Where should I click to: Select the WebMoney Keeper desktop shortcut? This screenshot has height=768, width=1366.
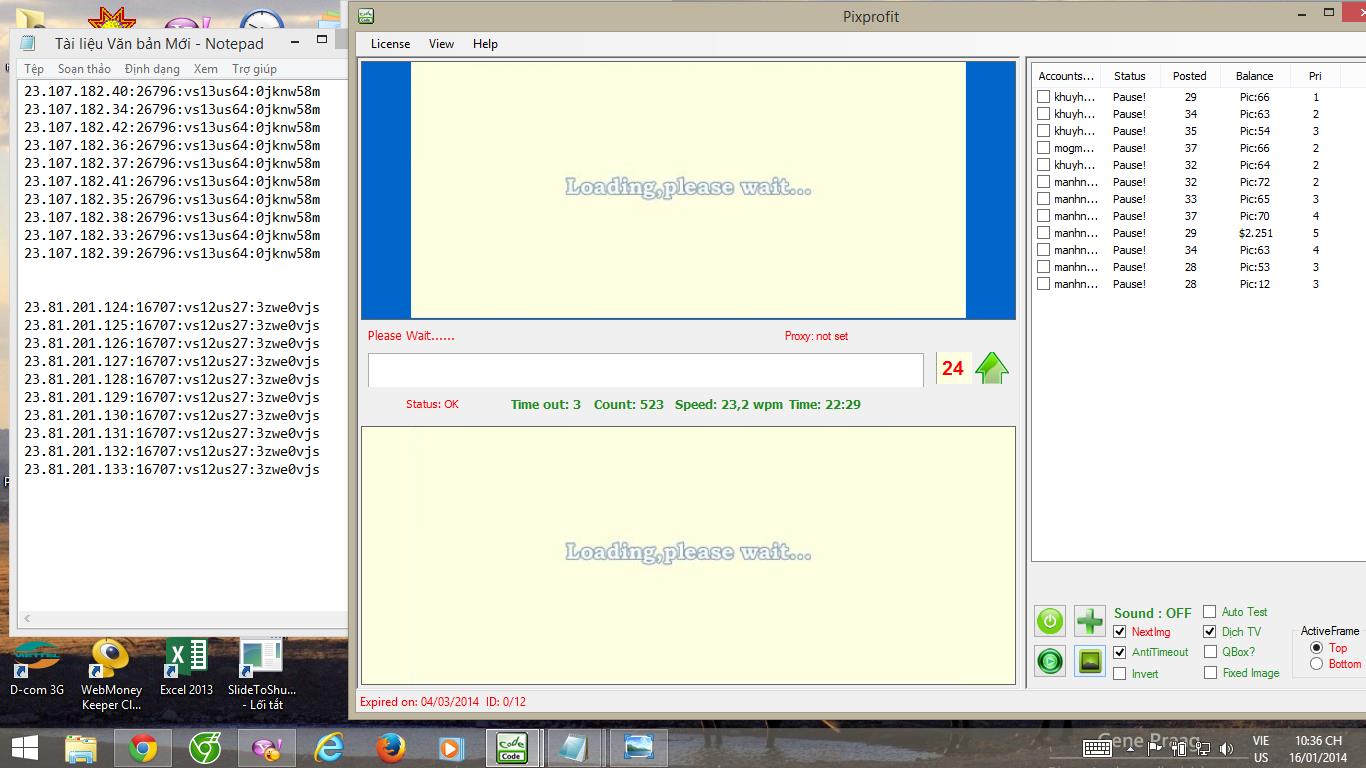(x=111, y=674)
